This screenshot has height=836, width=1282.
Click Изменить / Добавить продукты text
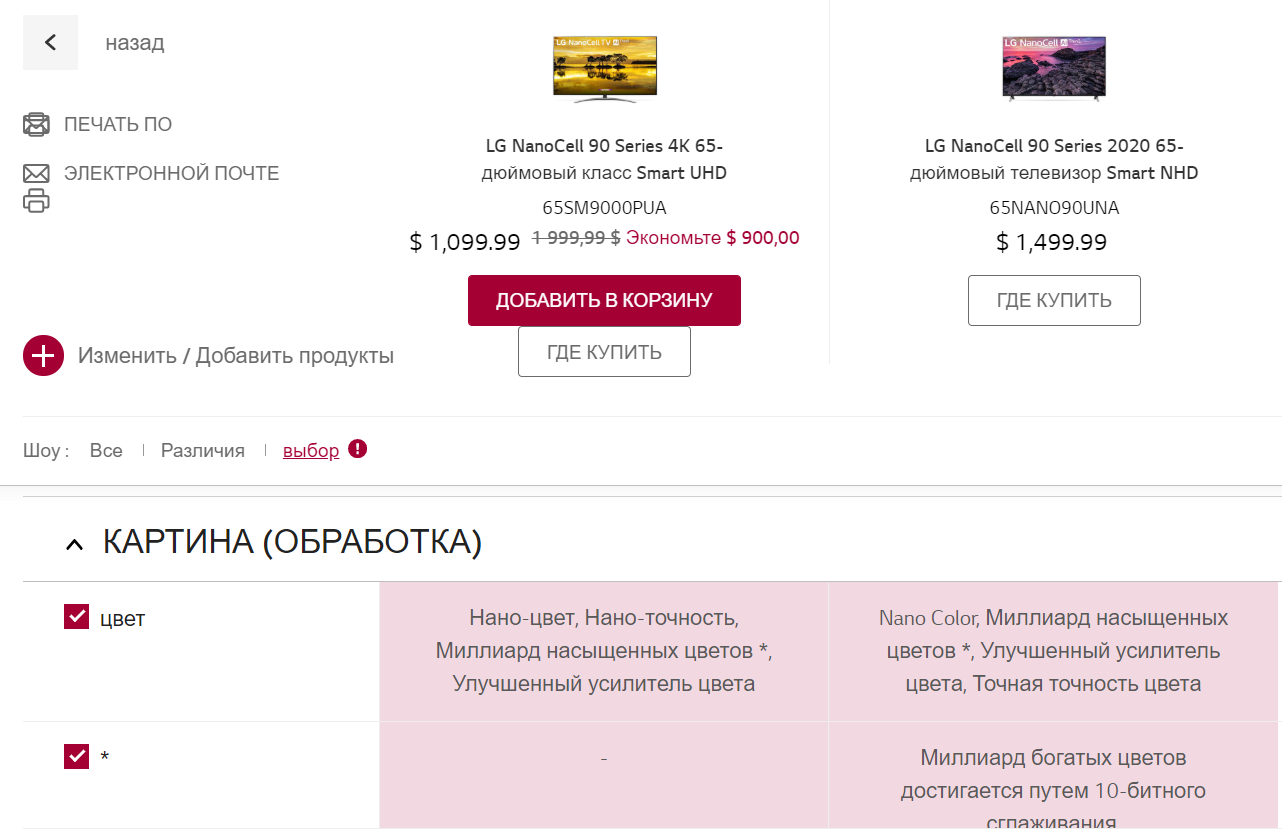[x=236, y=356]
